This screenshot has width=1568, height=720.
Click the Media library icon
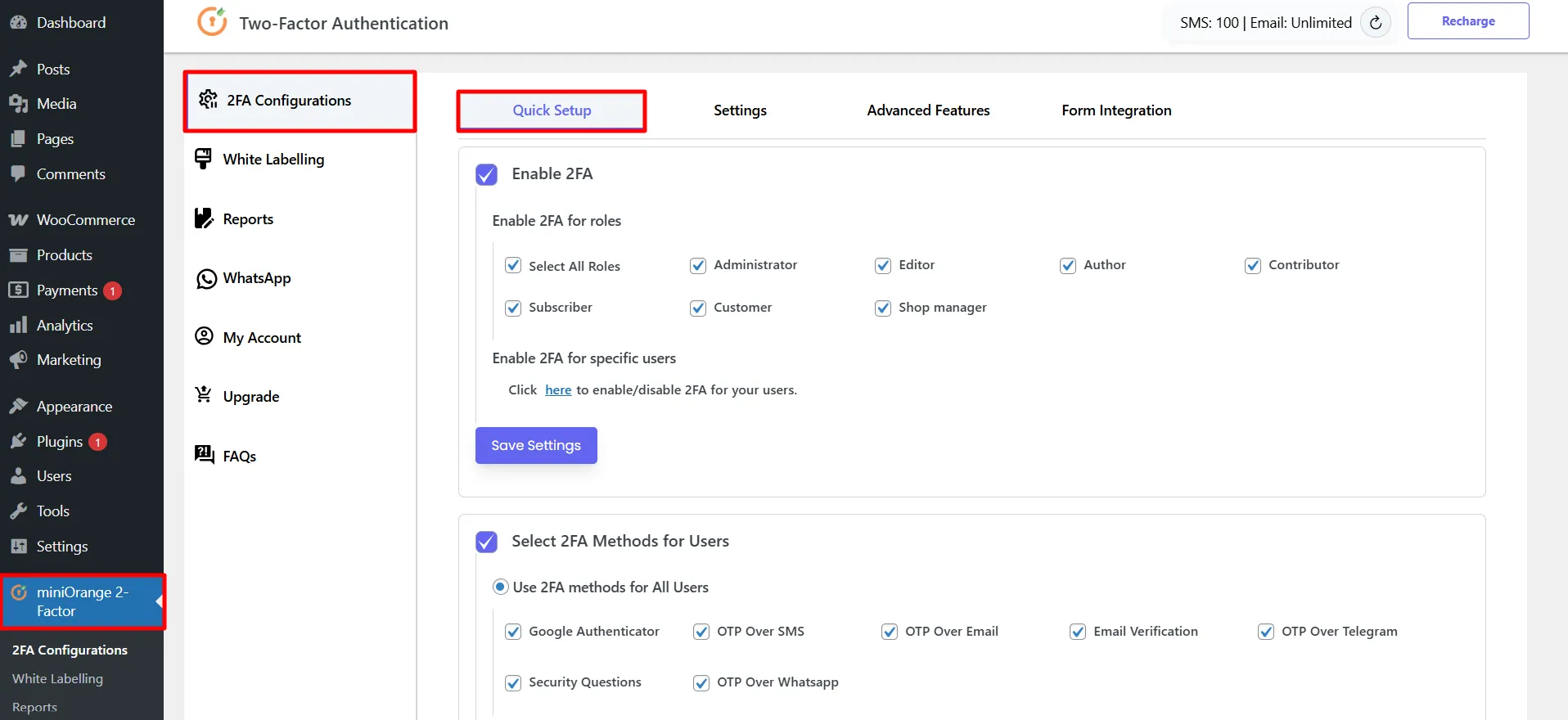click(x=18, y=104)
